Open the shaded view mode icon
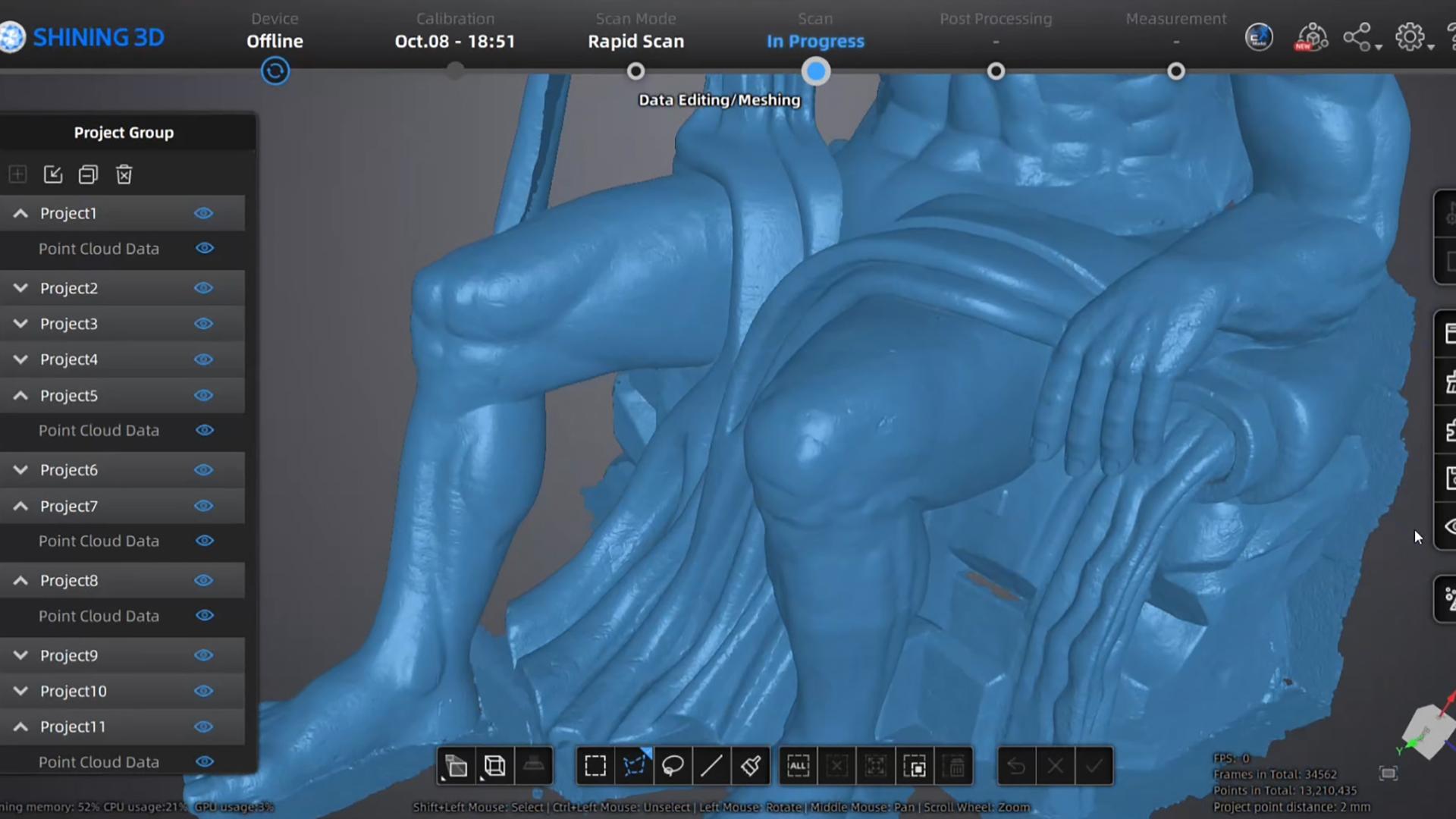The image size is (1456, 819). (456, 766)
